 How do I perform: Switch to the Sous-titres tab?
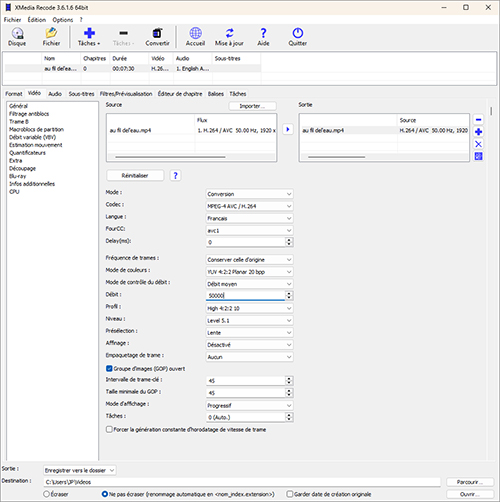[x=81, y=94]
